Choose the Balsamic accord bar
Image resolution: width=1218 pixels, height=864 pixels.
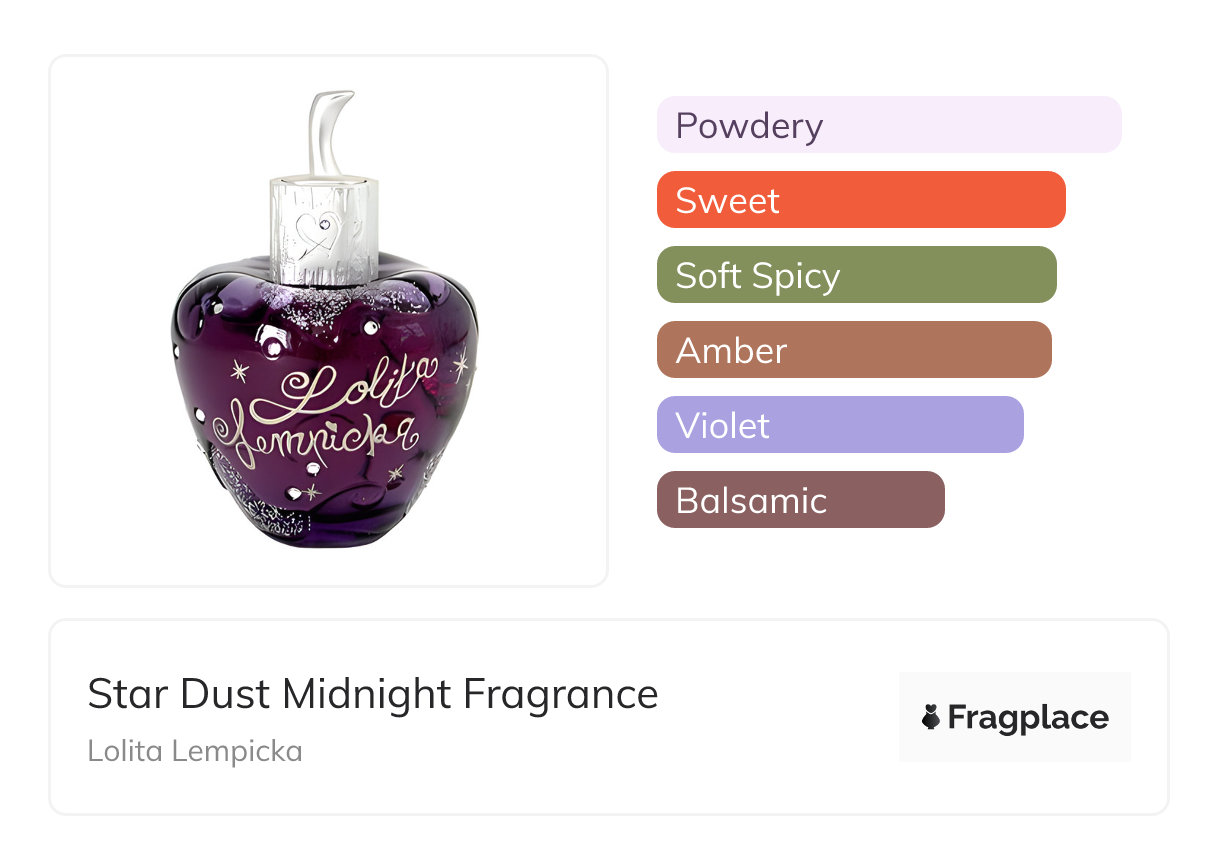point(800,500)
